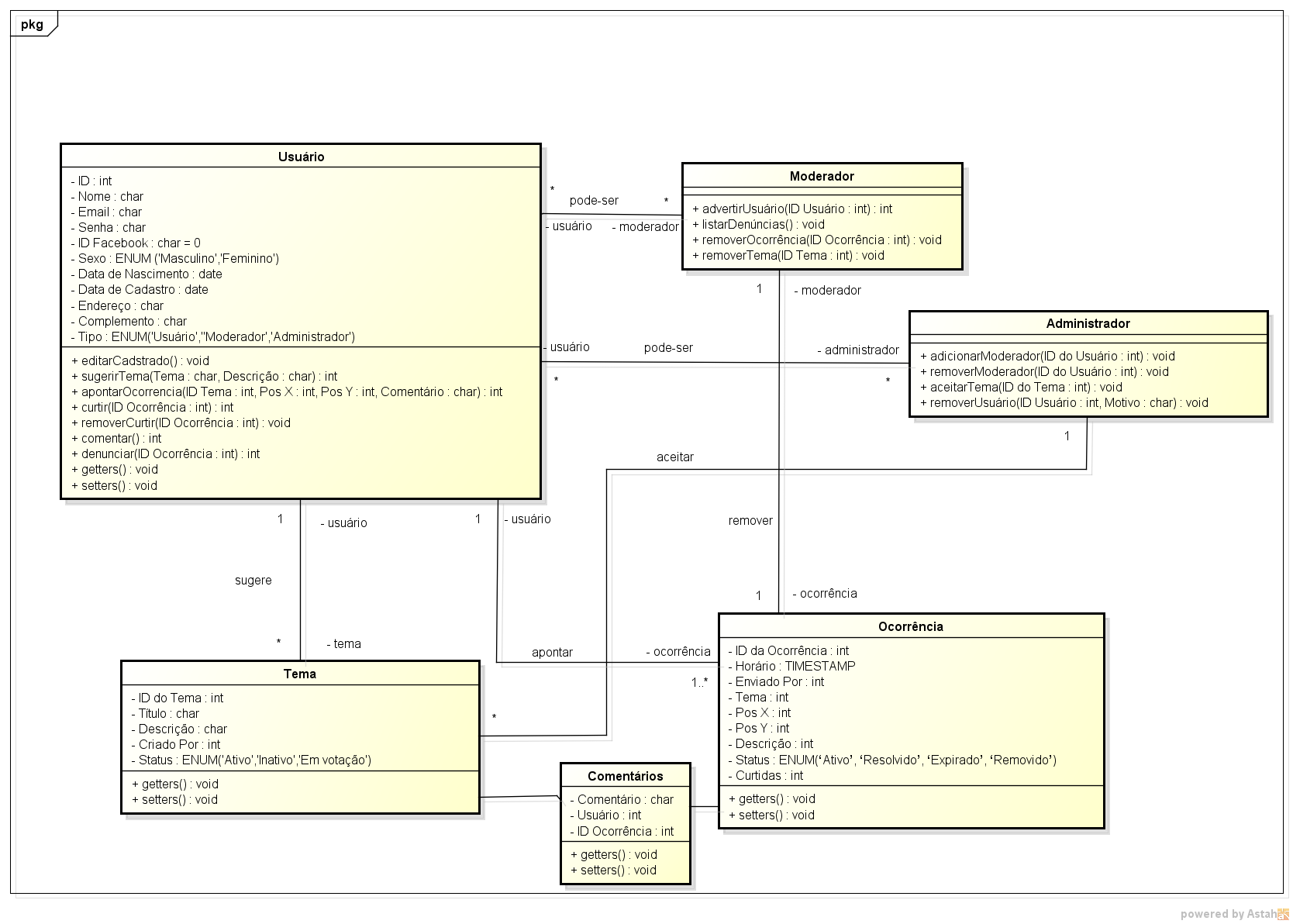Click the Administrador class name
Viewport: 1293px width, 924px height.
click(1088, 323)
